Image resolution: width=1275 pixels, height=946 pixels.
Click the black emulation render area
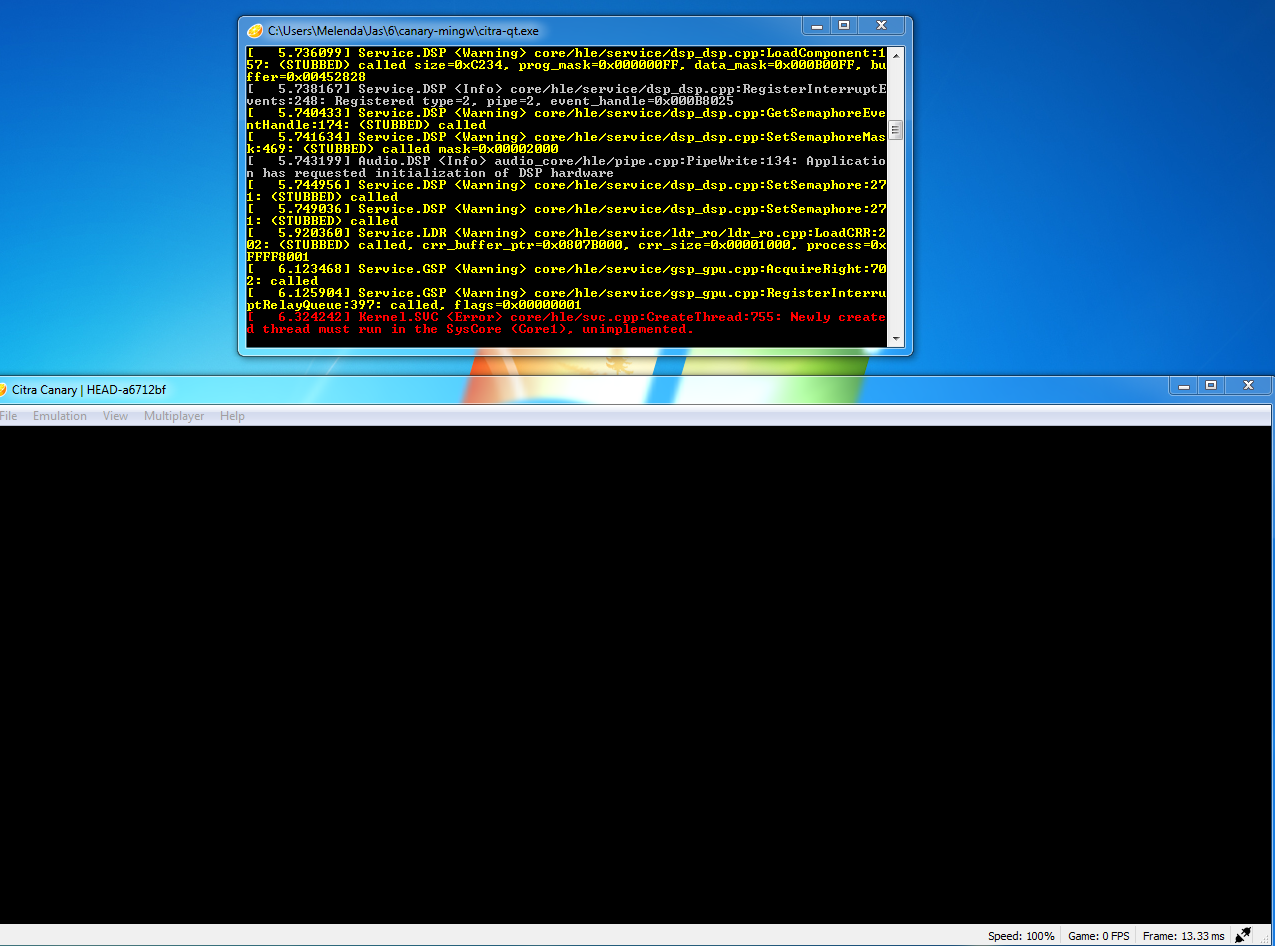tap(637, 675)
